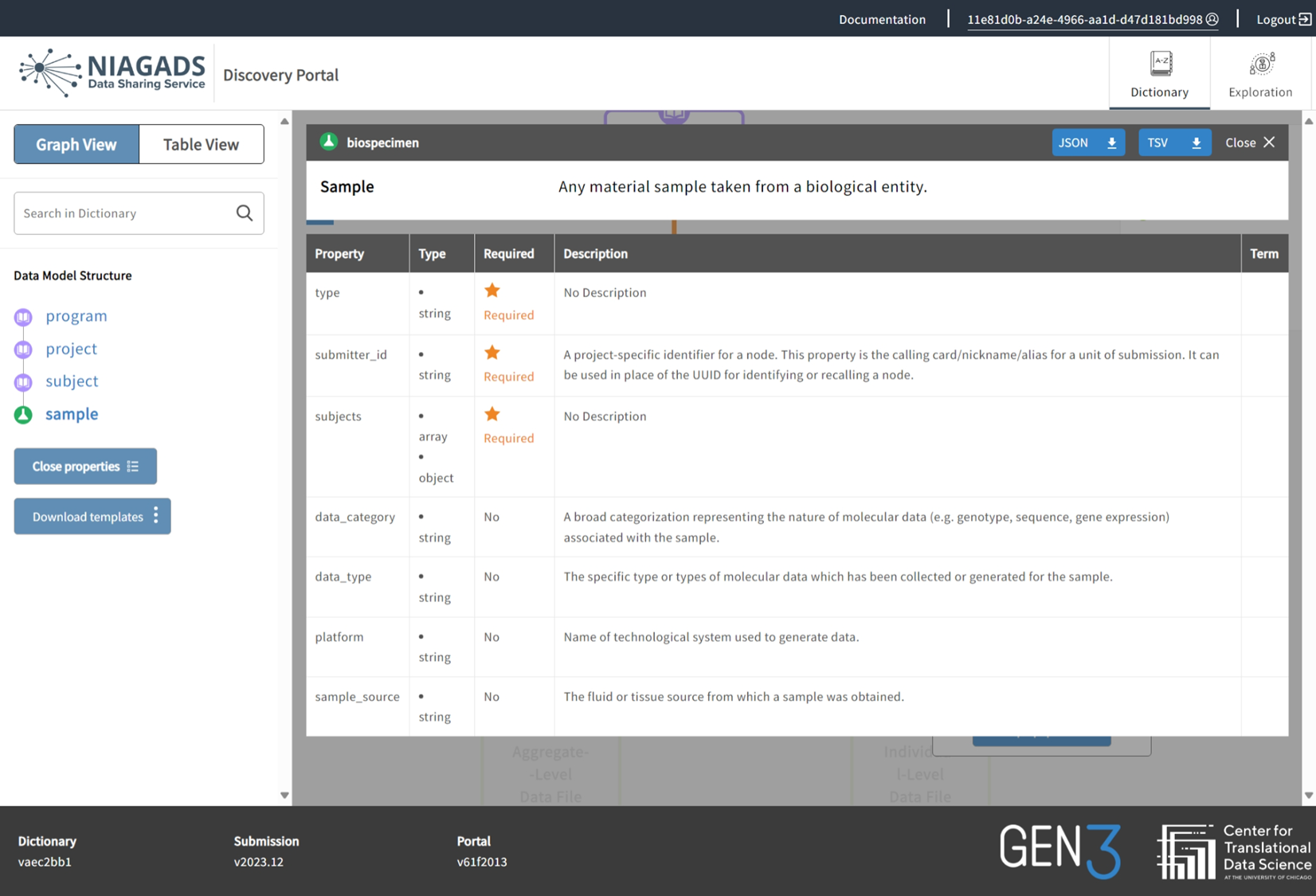Close properties with the sidebar button

[x=85, y=467]
